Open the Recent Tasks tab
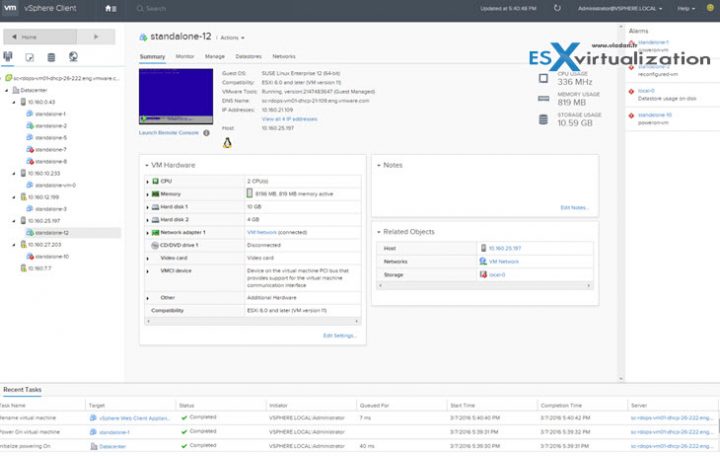The width and height of the screenshot is (720, 456). coord(22,389)
